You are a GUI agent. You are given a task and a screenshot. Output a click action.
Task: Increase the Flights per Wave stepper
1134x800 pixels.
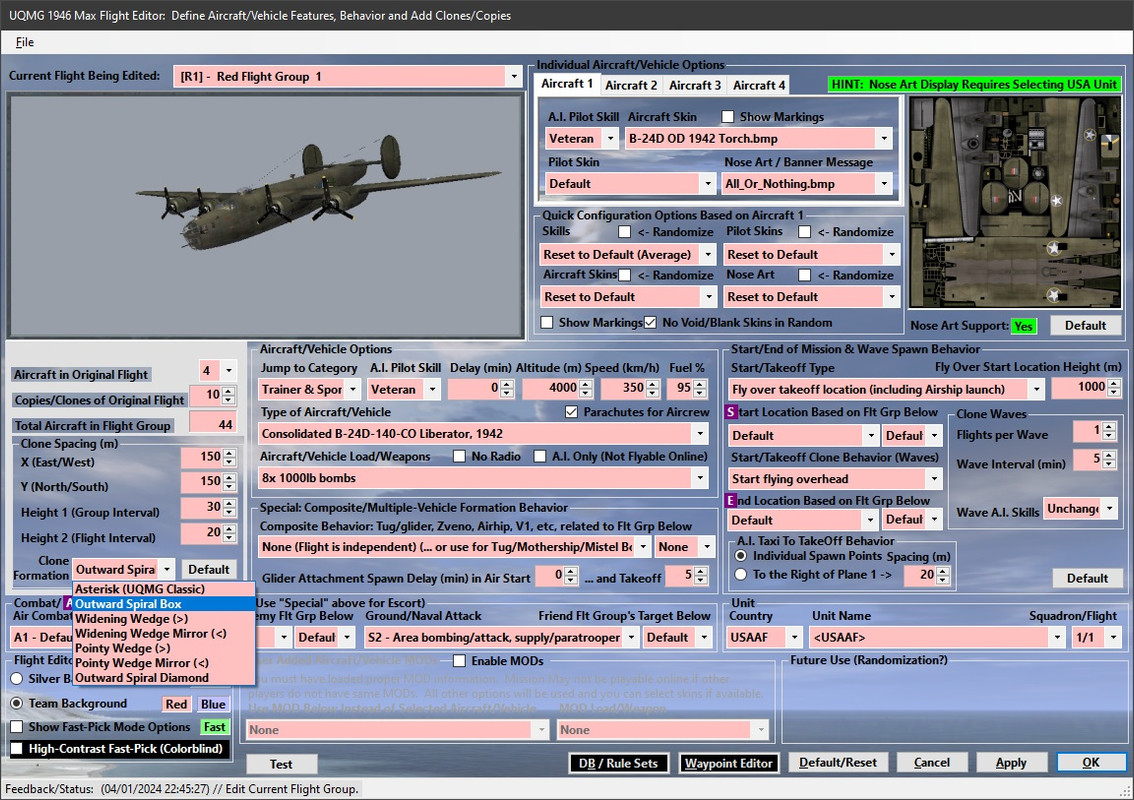(1110, 426)
